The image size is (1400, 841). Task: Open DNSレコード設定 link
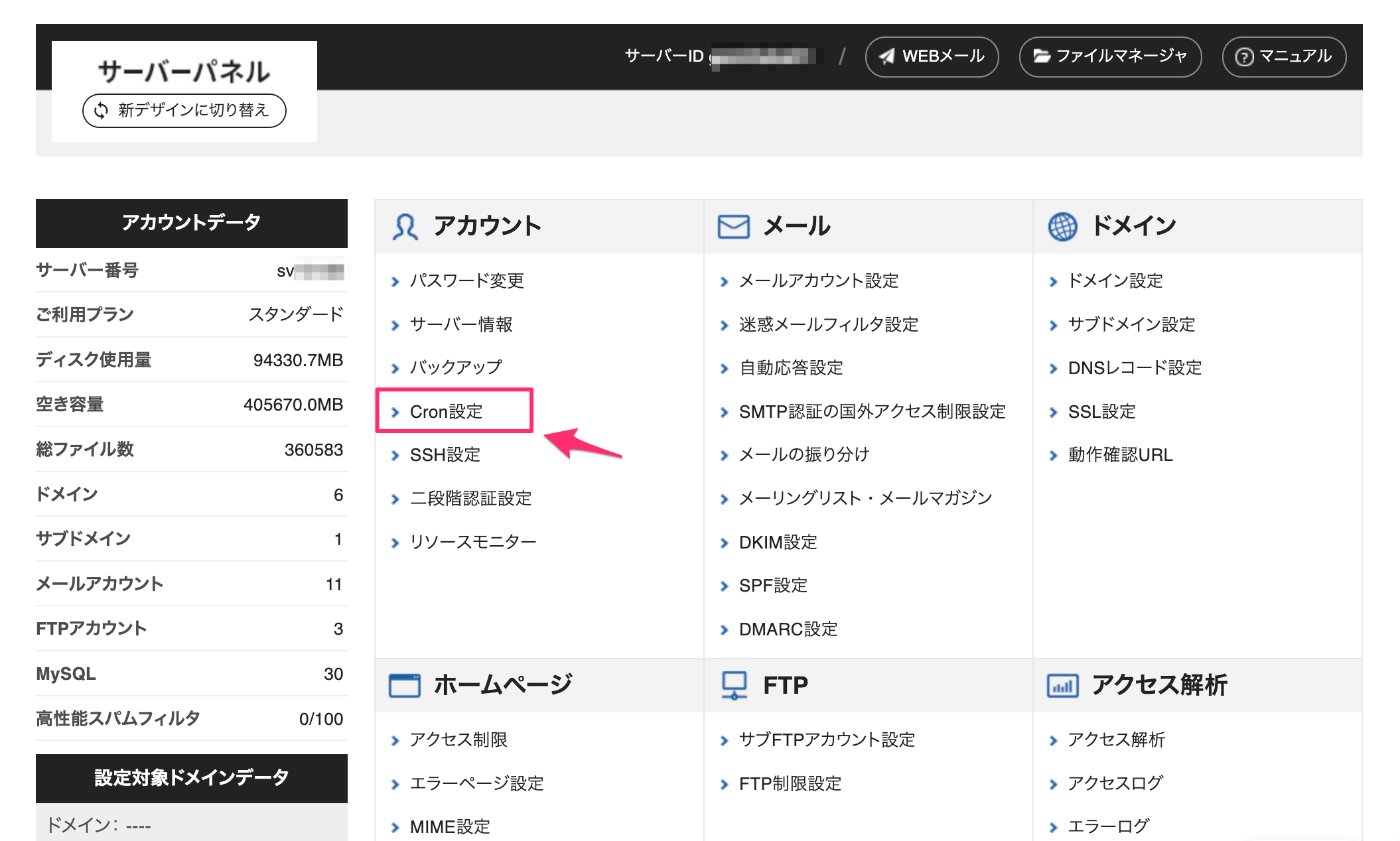[1135, 368]
